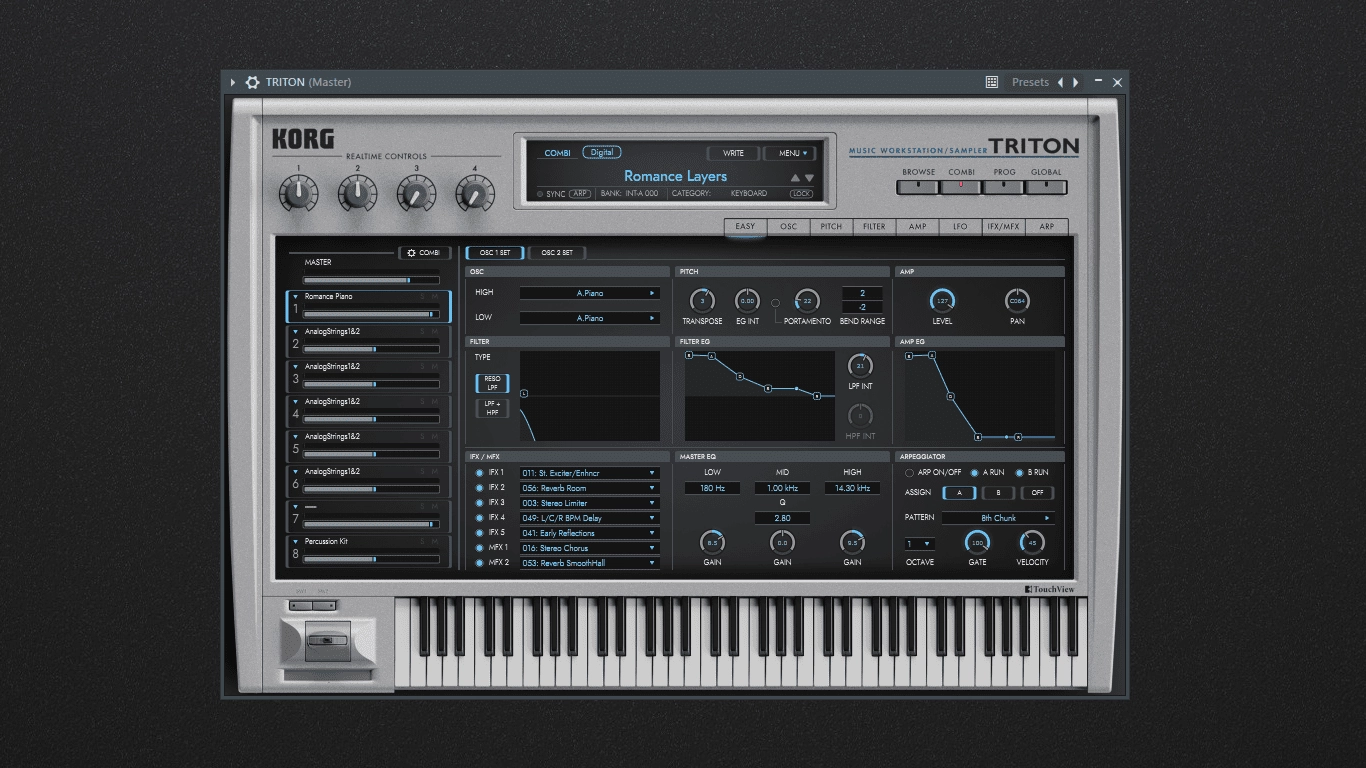Open the plugin options gear icon
Viewport: 1366px width, 768px height.
coord(252,82)
